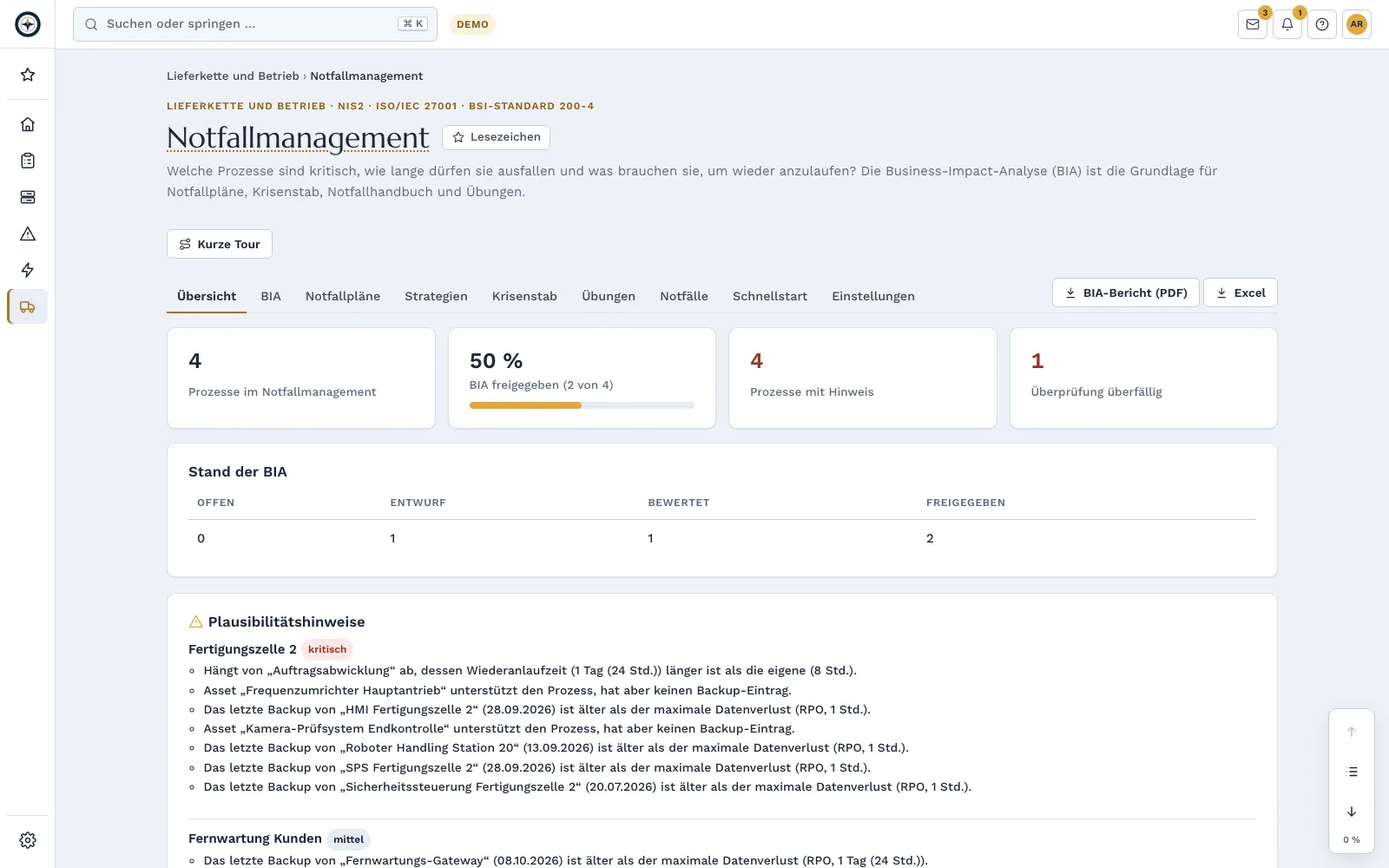Add page bookmark via Lesezeichen button

click(x=496, y=137)
